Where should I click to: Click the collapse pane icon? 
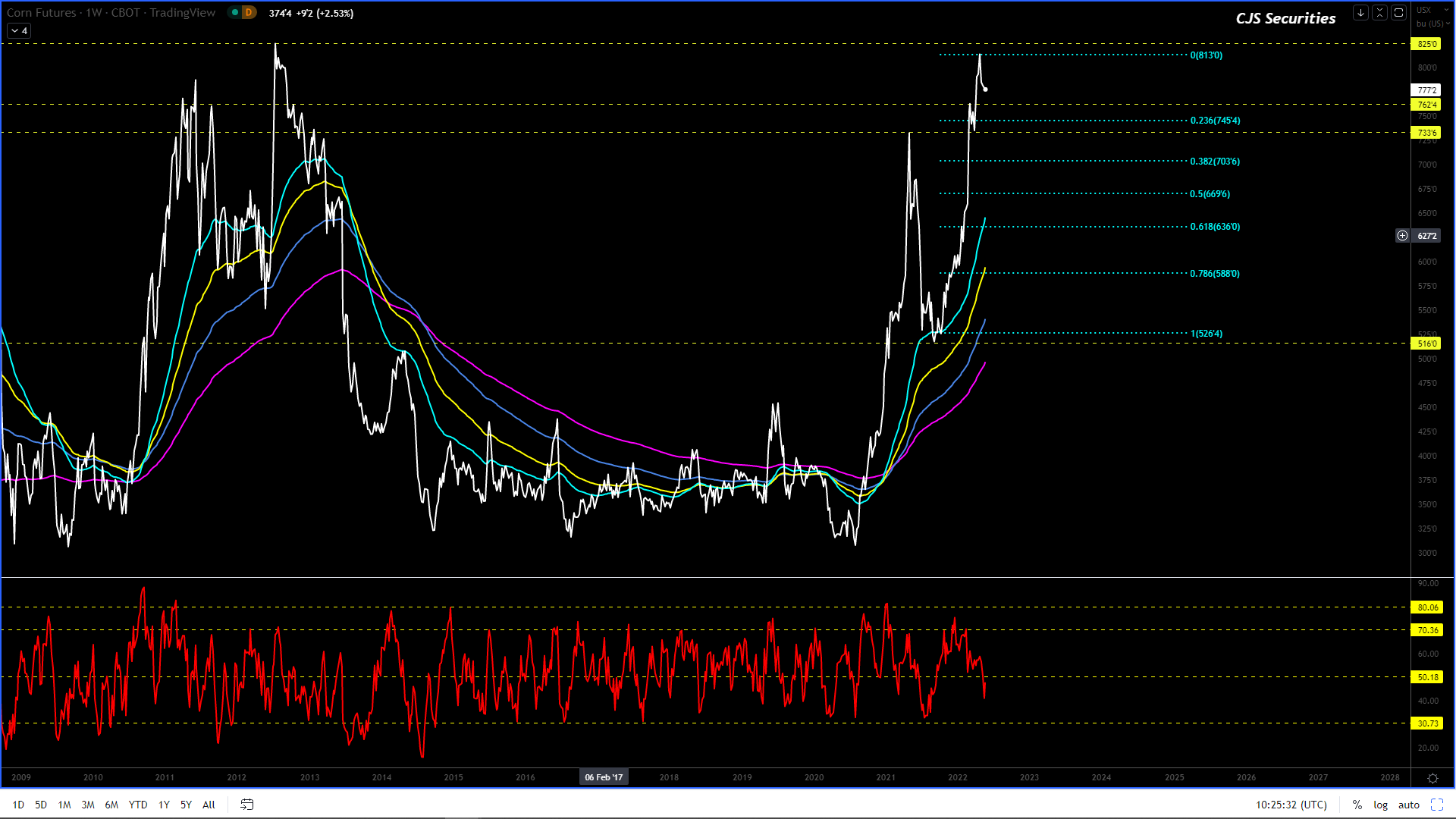pos(1379,13)
